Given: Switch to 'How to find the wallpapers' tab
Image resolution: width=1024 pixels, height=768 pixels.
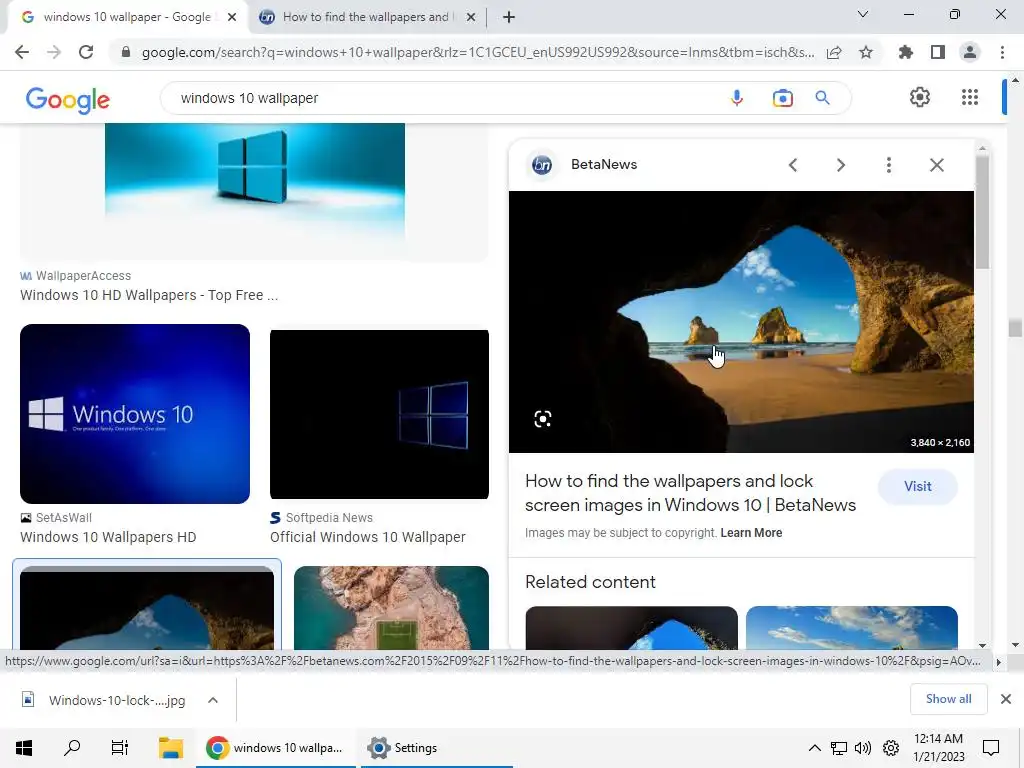Looking at the screenshot, I should pyautogui.click(x=366, y=17).
